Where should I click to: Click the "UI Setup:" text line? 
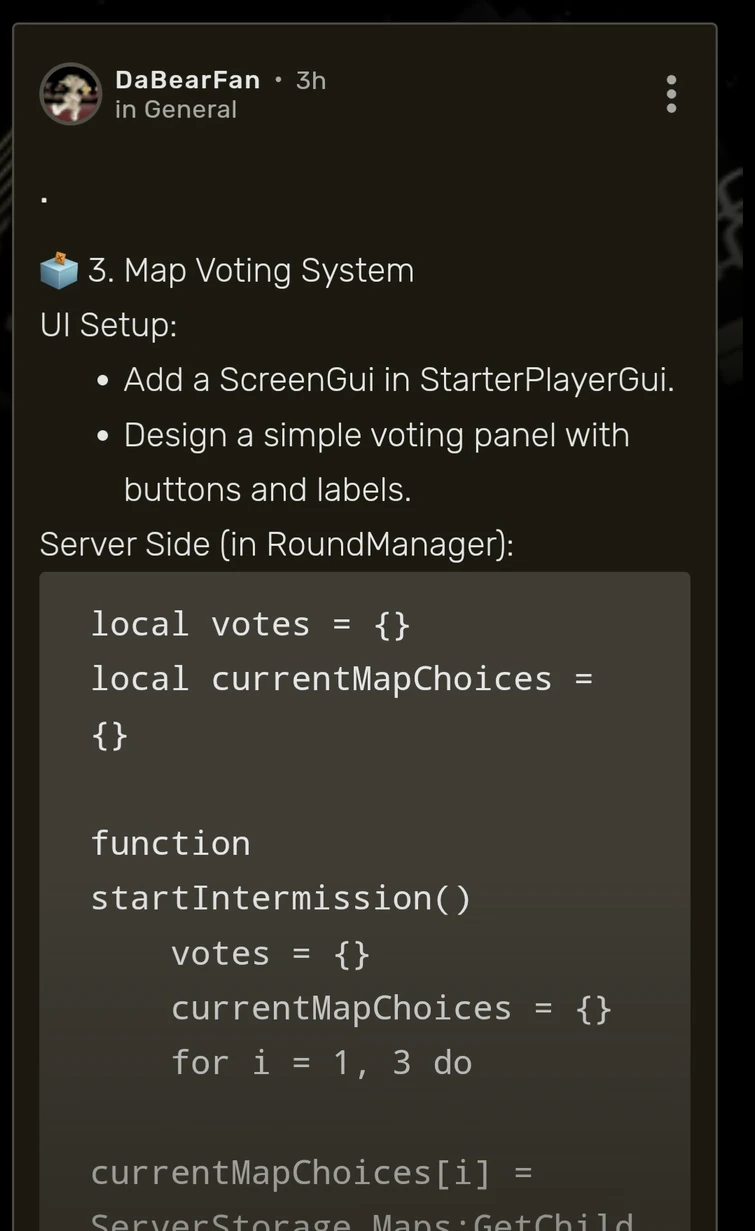(x=108, y=325)
